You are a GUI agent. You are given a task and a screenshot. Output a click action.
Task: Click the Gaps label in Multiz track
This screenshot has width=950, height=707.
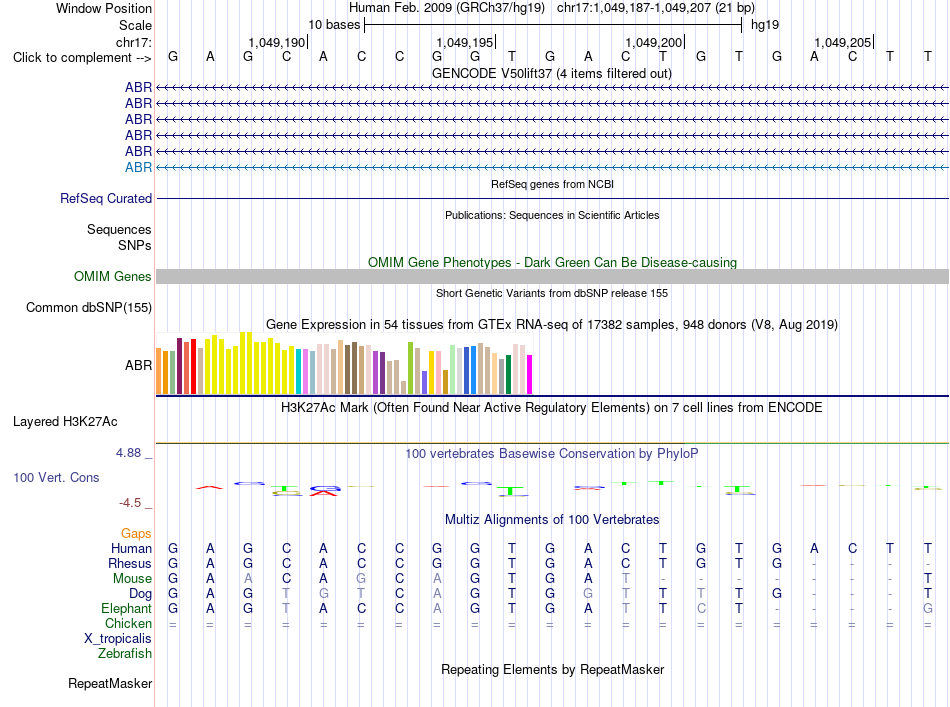pyautogui.click(x=136, y=533)
